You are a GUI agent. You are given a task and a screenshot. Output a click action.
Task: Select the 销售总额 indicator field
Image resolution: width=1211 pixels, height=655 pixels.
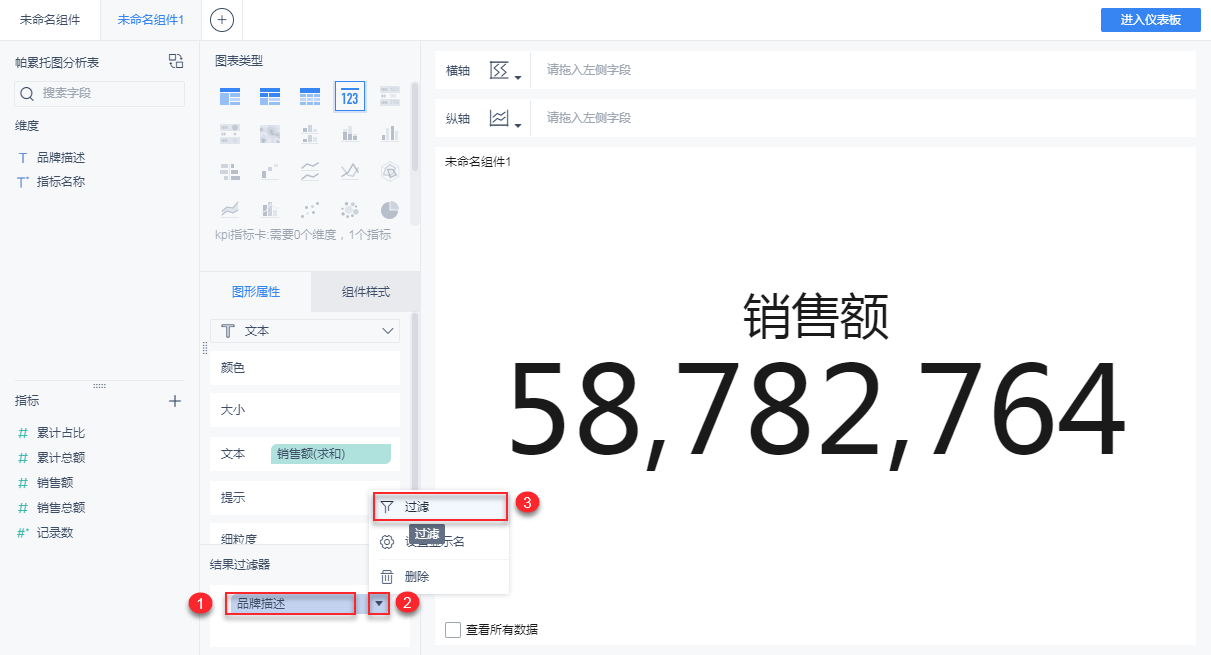61,508
